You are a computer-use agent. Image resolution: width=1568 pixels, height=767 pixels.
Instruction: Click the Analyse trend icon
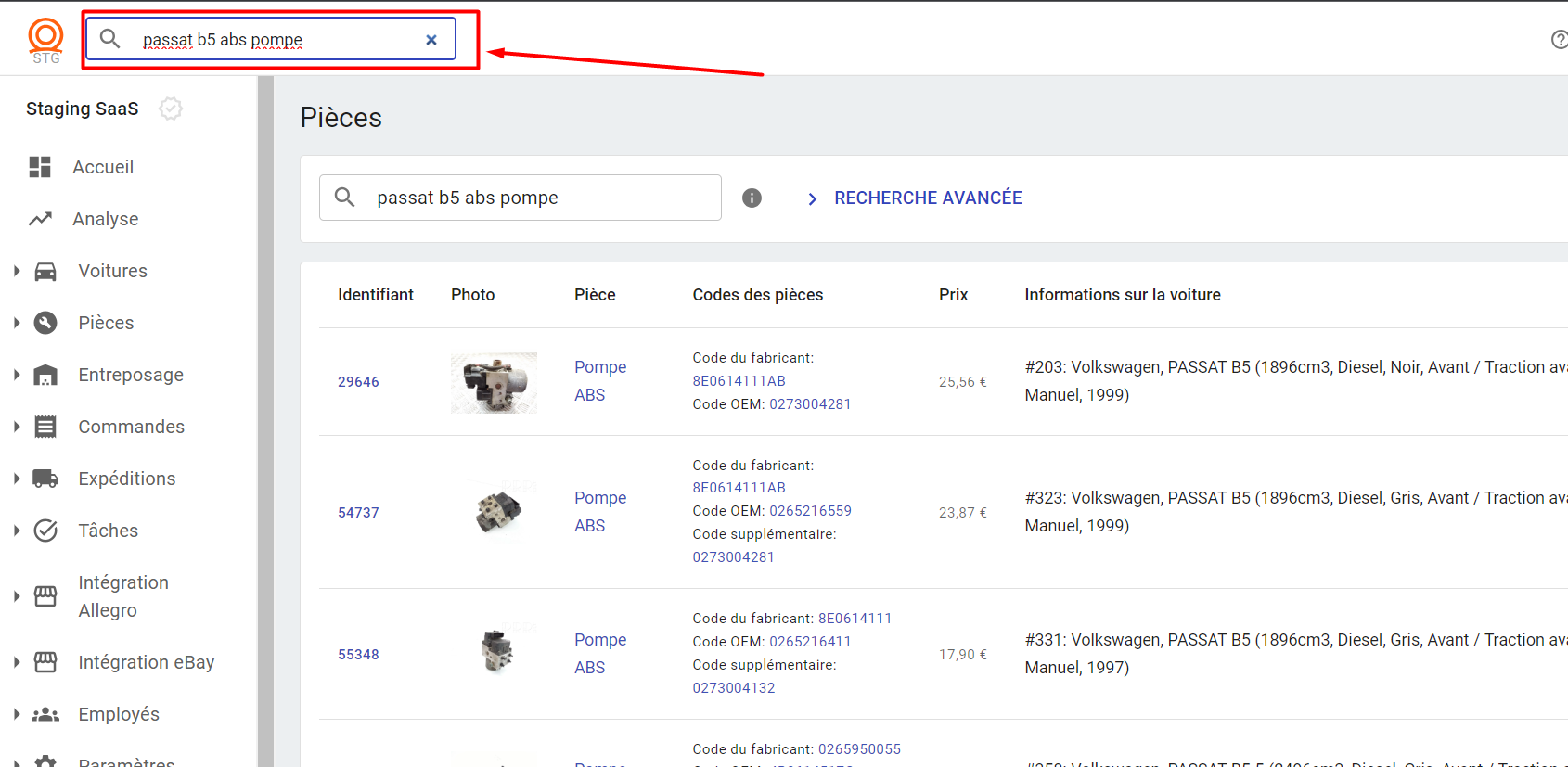tap(40, 219)
